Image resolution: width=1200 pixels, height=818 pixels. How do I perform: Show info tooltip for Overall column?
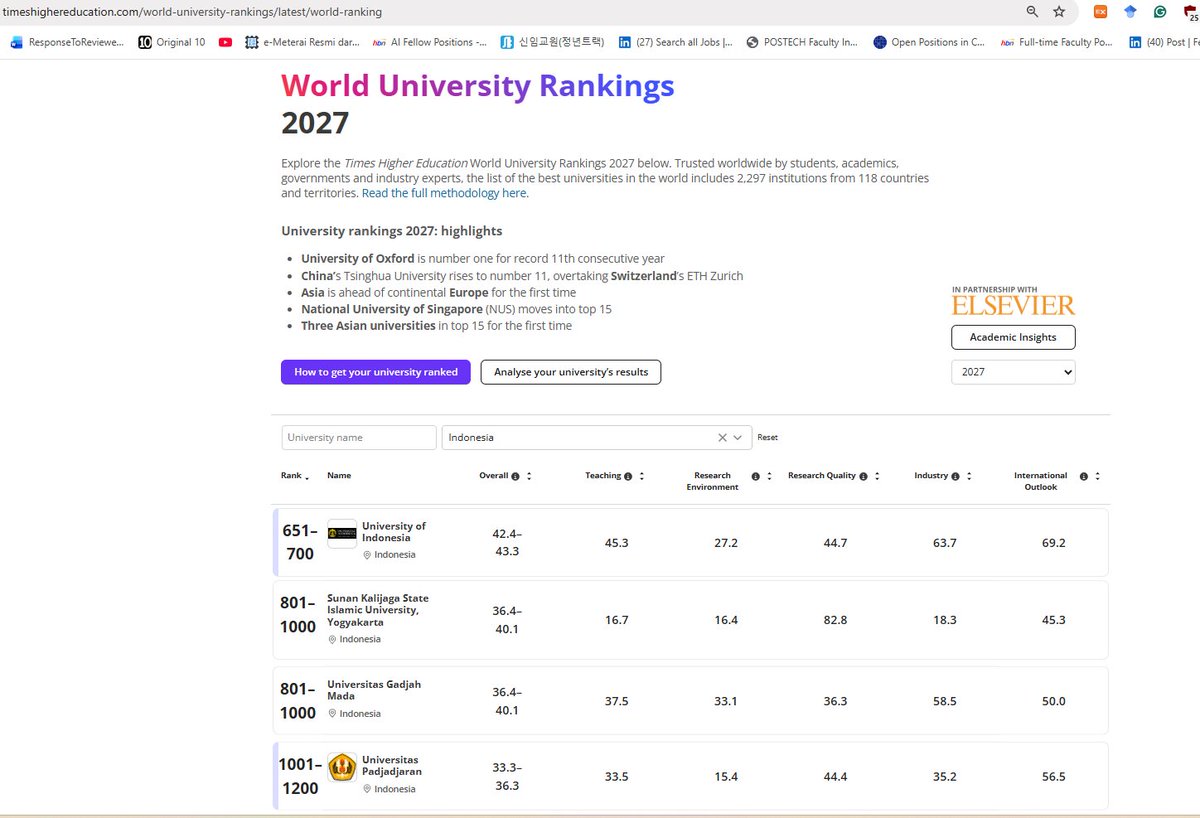(515, 477)
